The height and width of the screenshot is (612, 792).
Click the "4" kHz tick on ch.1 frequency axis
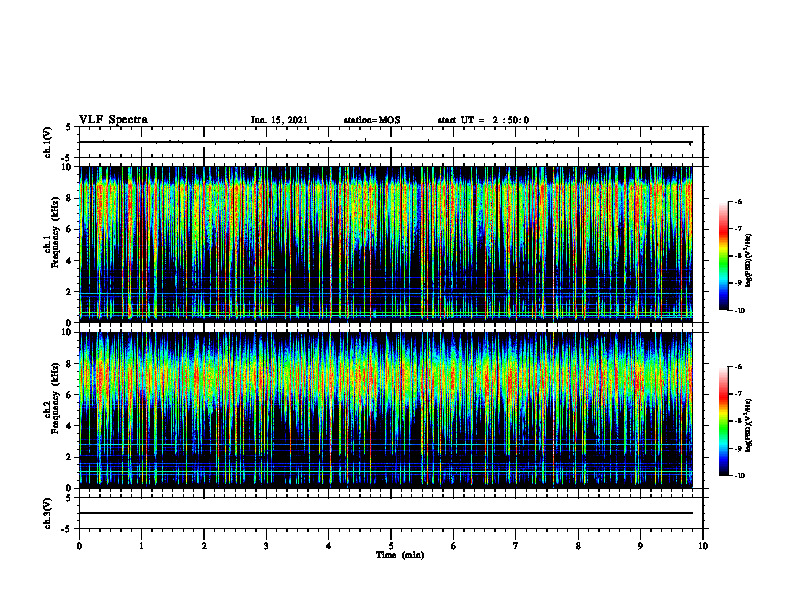coord(70,261)
